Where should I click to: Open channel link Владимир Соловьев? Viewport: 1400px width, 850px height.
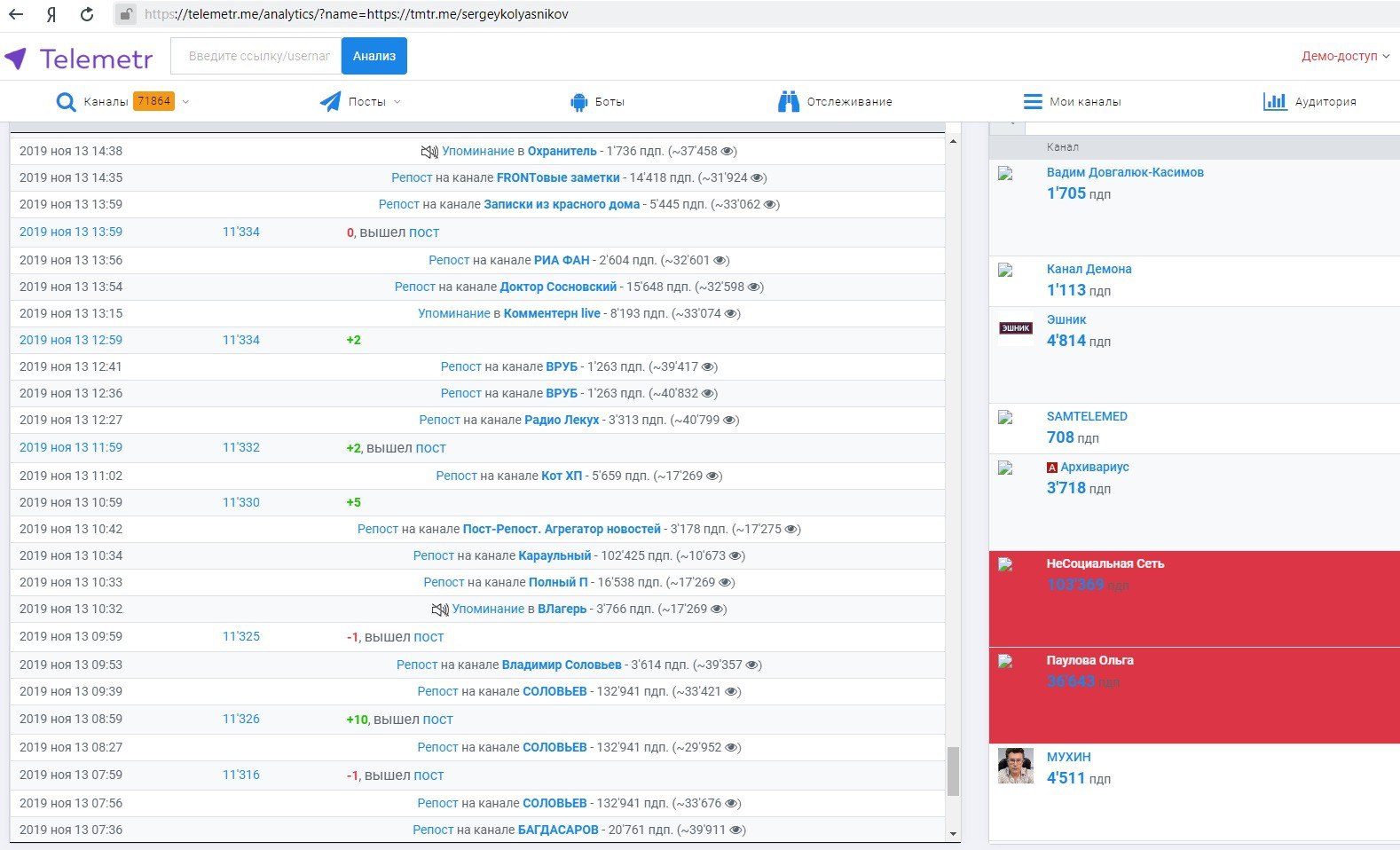(x=562, y=665)
